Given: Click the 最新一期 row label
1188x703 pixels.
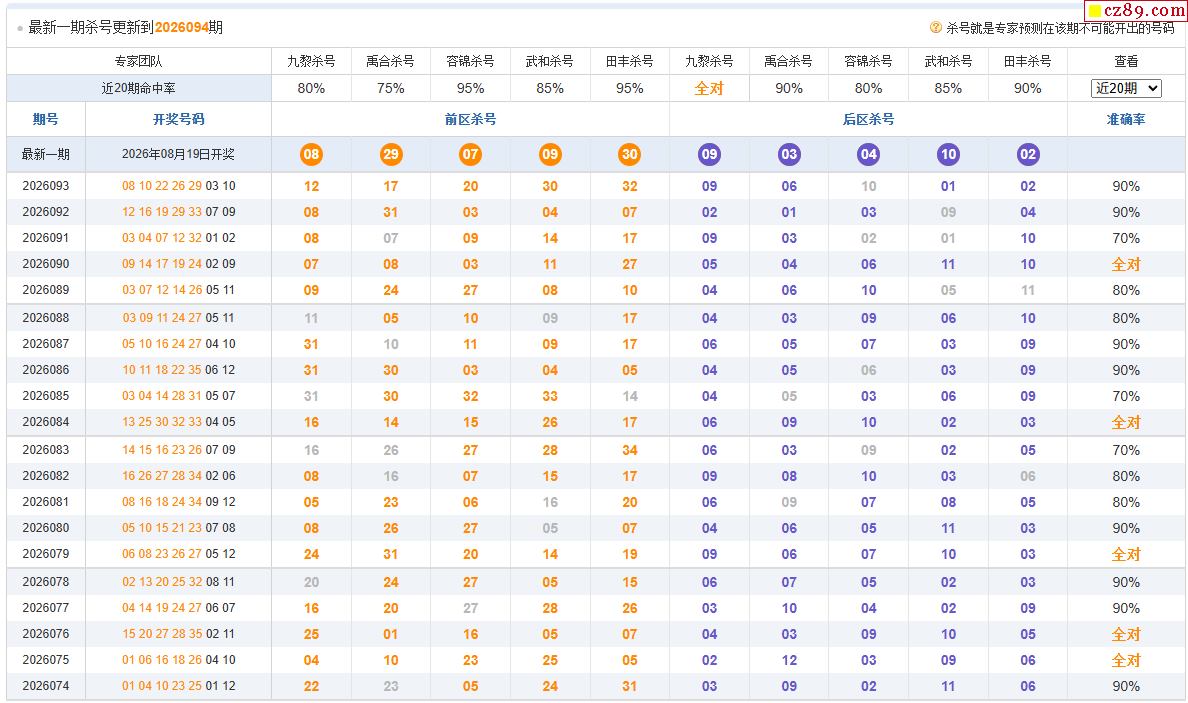Looking at the screenshot, I should click(45, 154).
